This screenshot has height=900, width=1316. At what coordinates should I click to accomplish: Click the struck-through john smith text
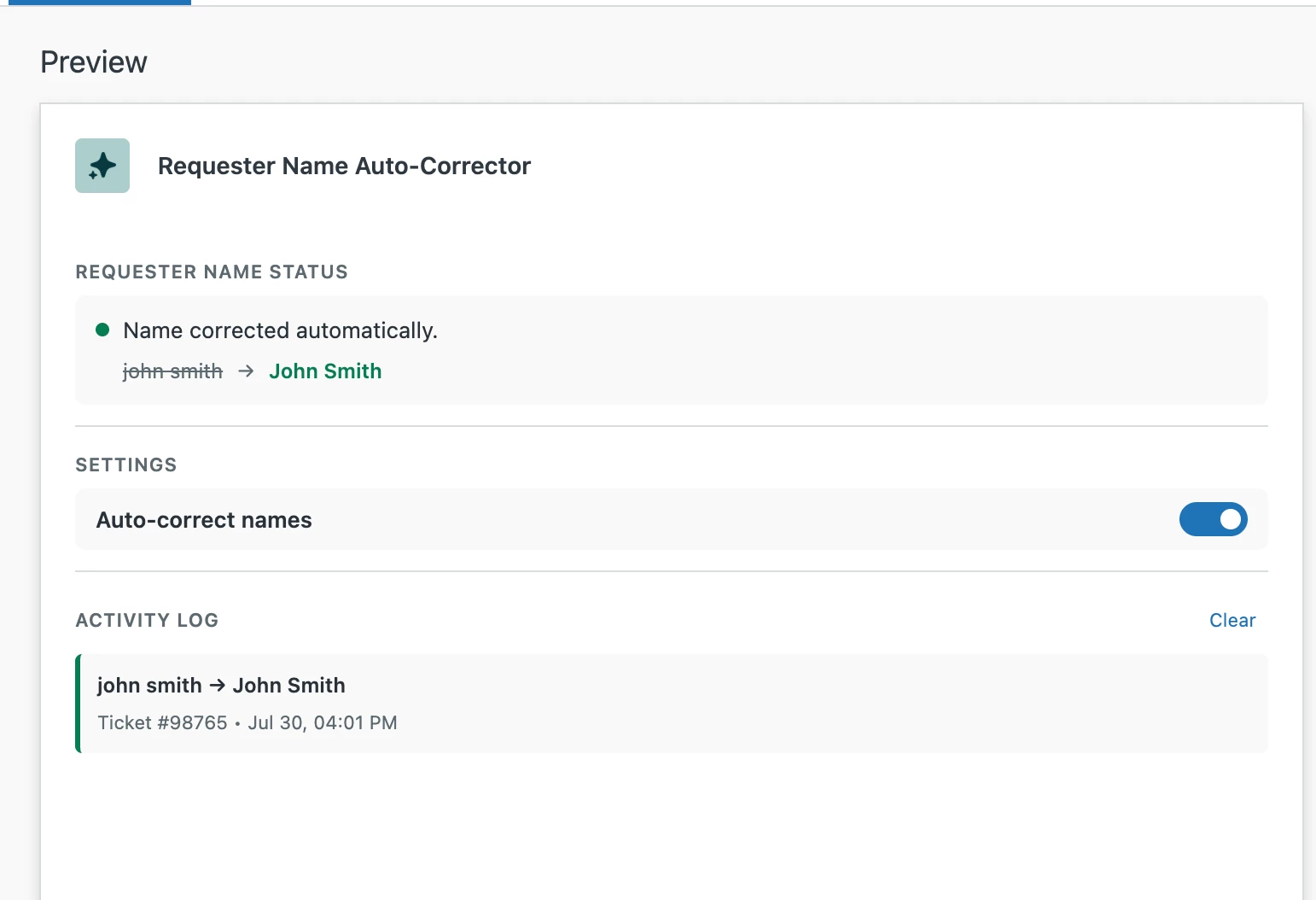pyautogui.click(x=172, y=371)
